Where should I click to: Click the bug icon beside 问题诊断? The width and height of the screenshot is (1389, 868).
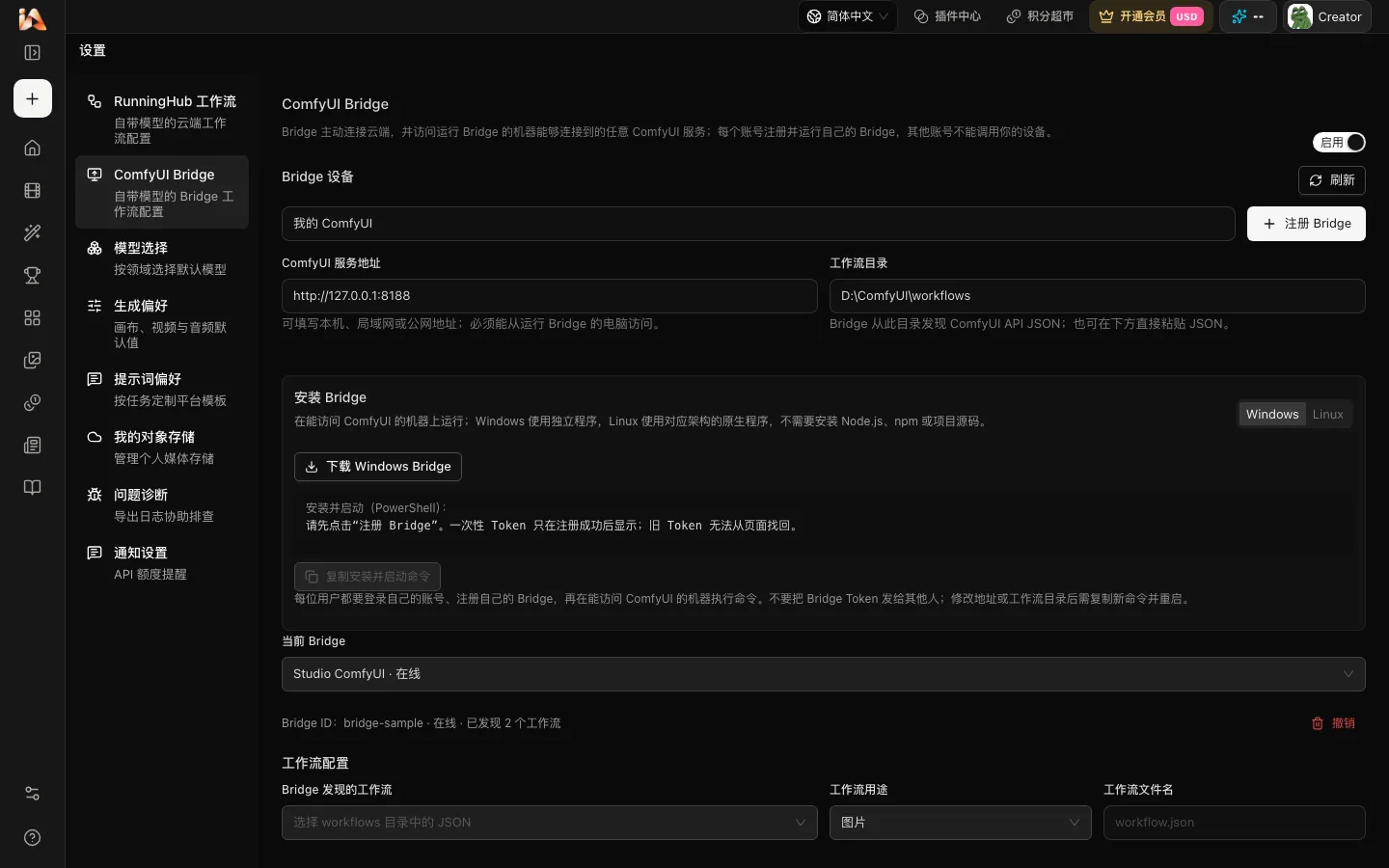(x=95, y=495)
